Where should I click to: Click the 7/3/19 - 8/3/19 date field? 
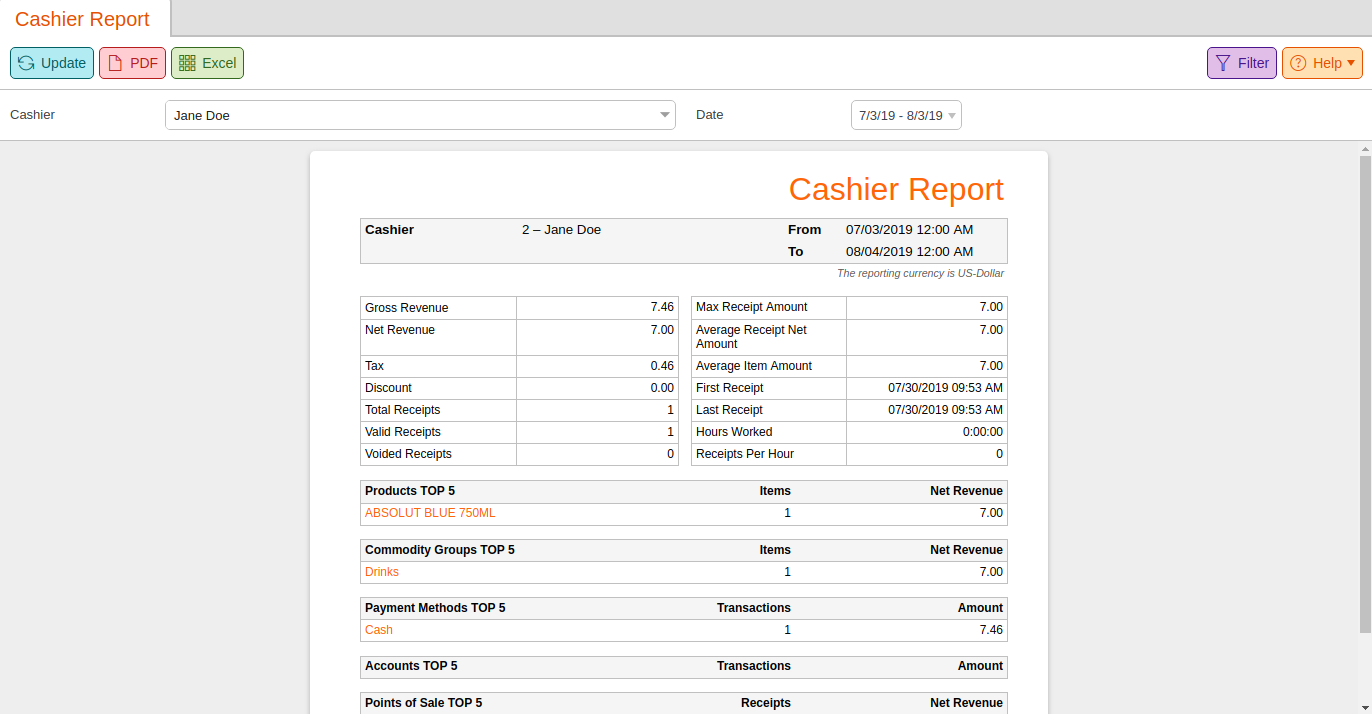point(906,115)
